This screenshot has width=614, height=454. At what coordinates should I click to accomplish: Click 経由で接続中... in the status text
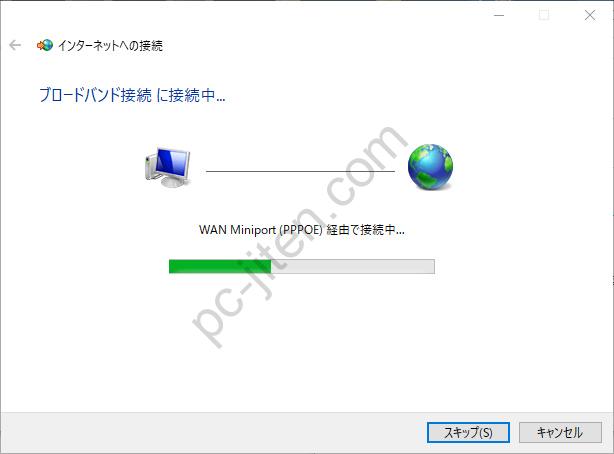(365, 230)
